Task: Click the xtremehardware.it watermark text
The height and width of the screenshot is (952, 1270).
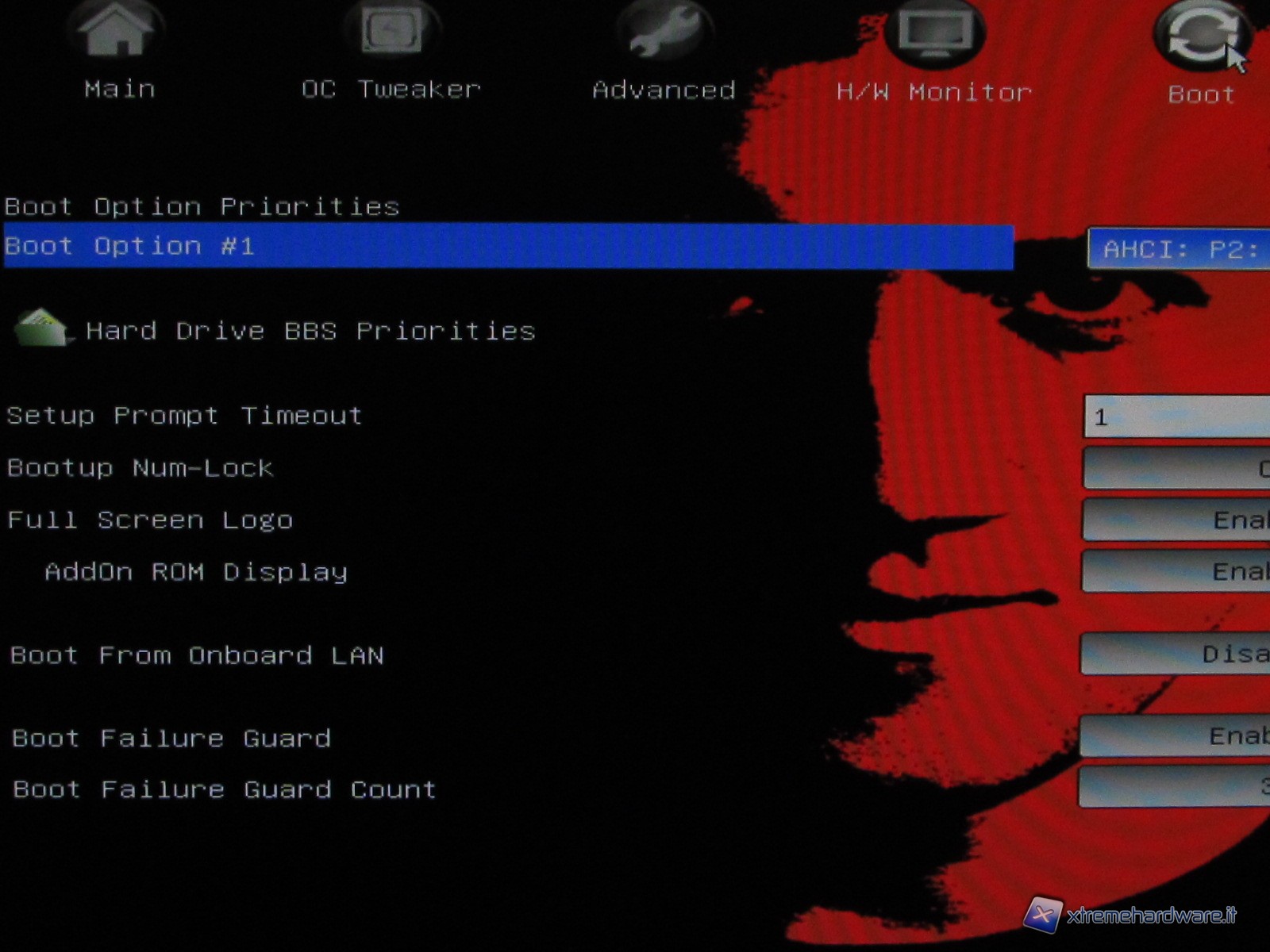Action: (x=1152, y=916)
